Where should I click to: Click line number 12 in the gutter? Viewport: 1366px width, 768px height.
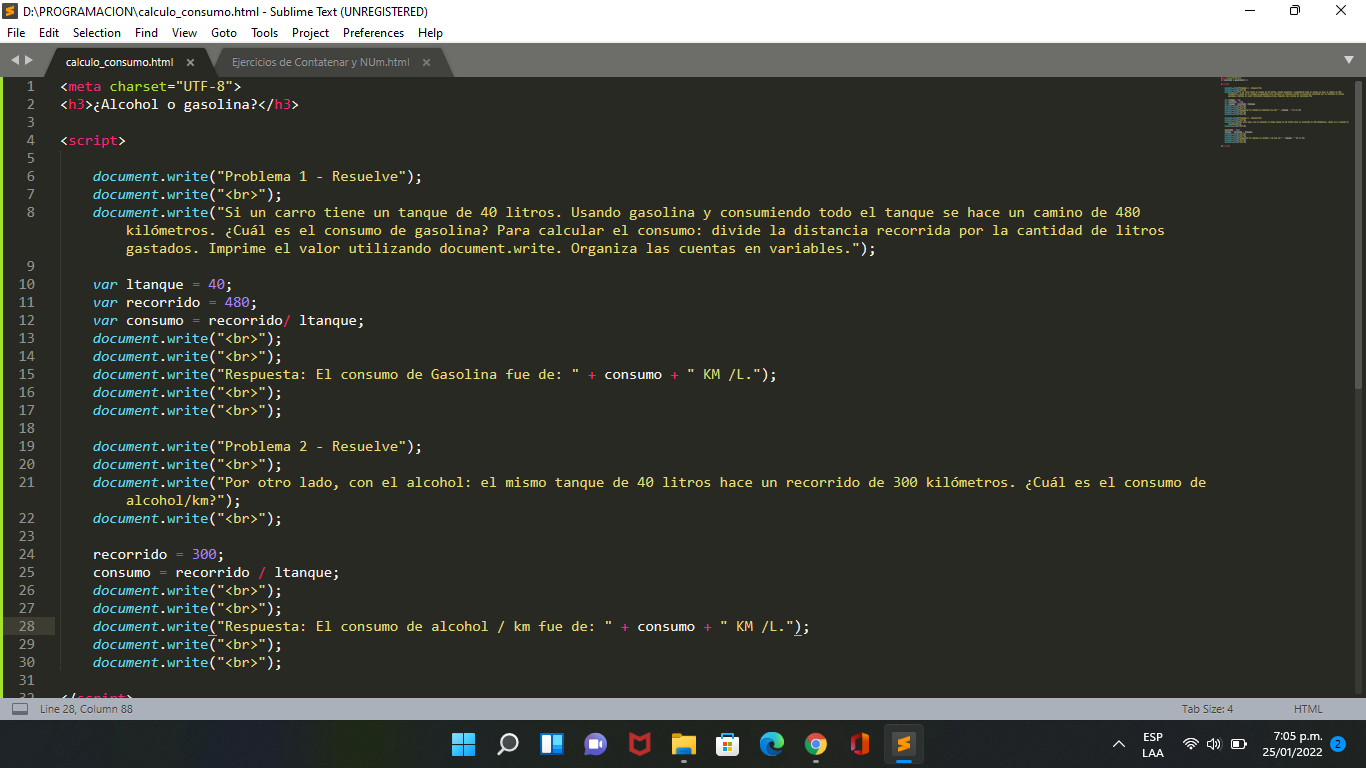coord(26,320)
